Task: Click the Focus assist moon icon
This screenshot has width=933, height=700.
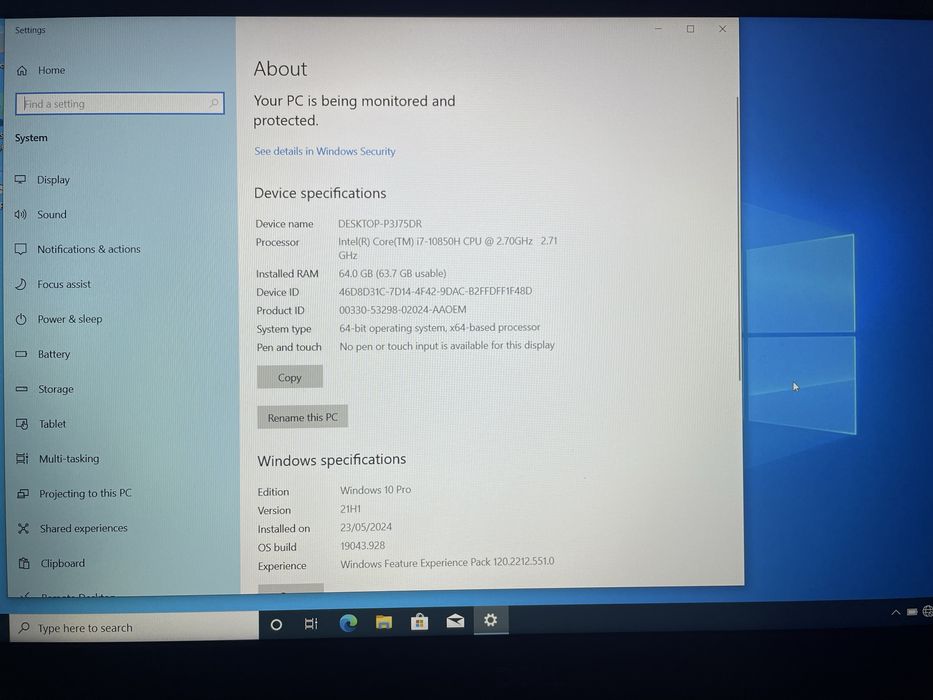Action: tap(21, 284)
